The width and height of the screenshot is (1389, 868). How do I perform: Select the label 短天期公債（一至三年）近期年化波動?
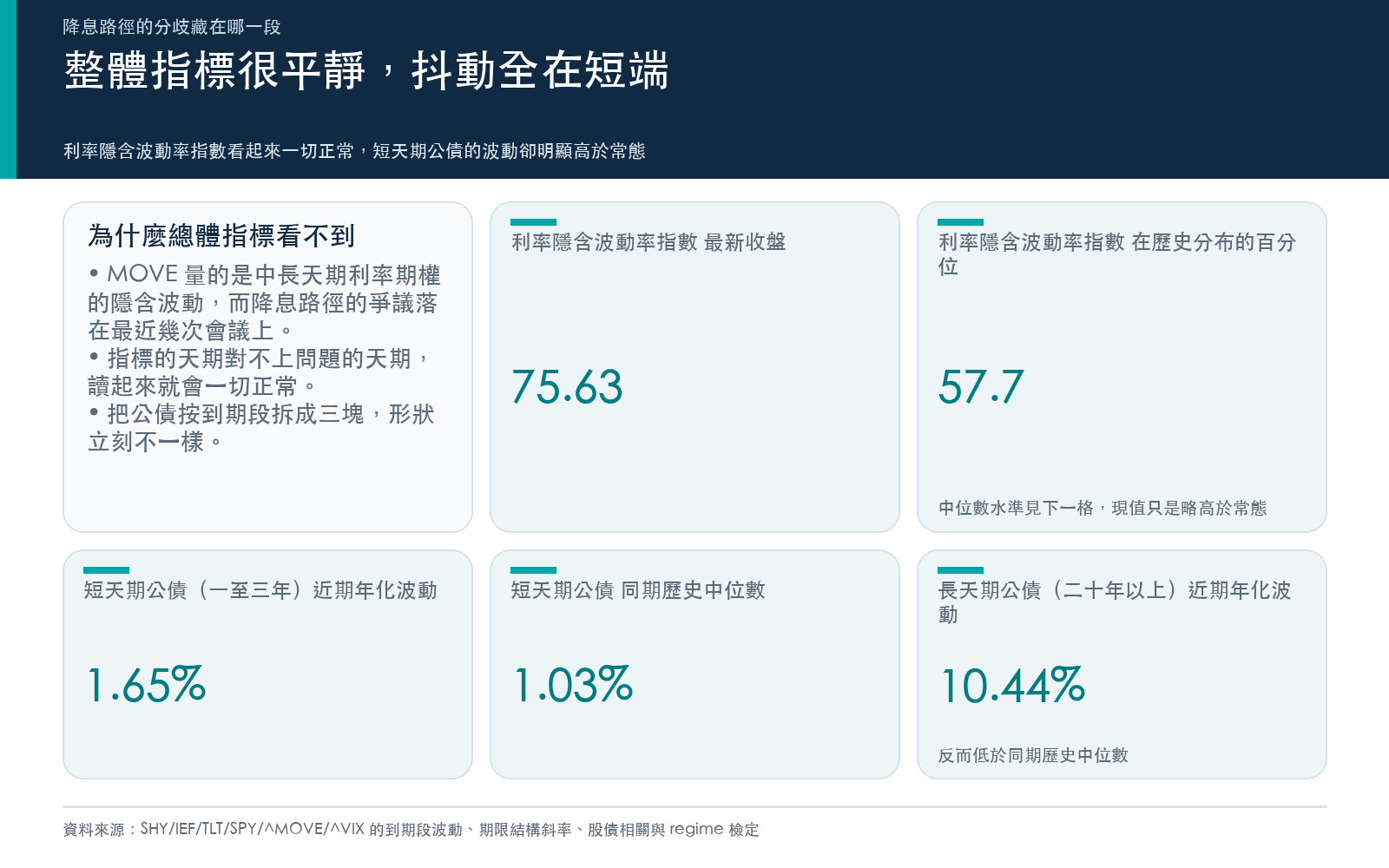(x=260, y=590)
